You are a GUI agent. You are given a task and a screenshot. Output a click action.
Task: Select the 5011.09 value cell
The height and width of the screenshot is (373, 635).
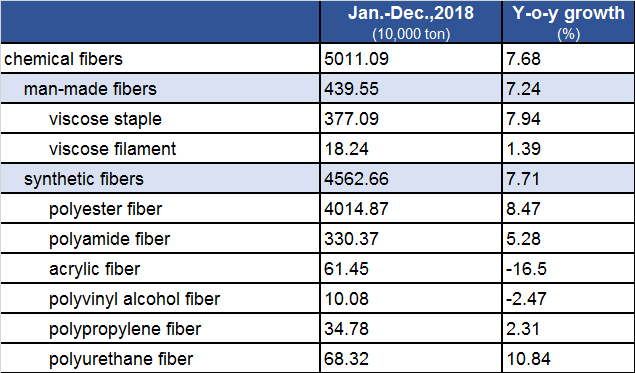coord(411,59)
